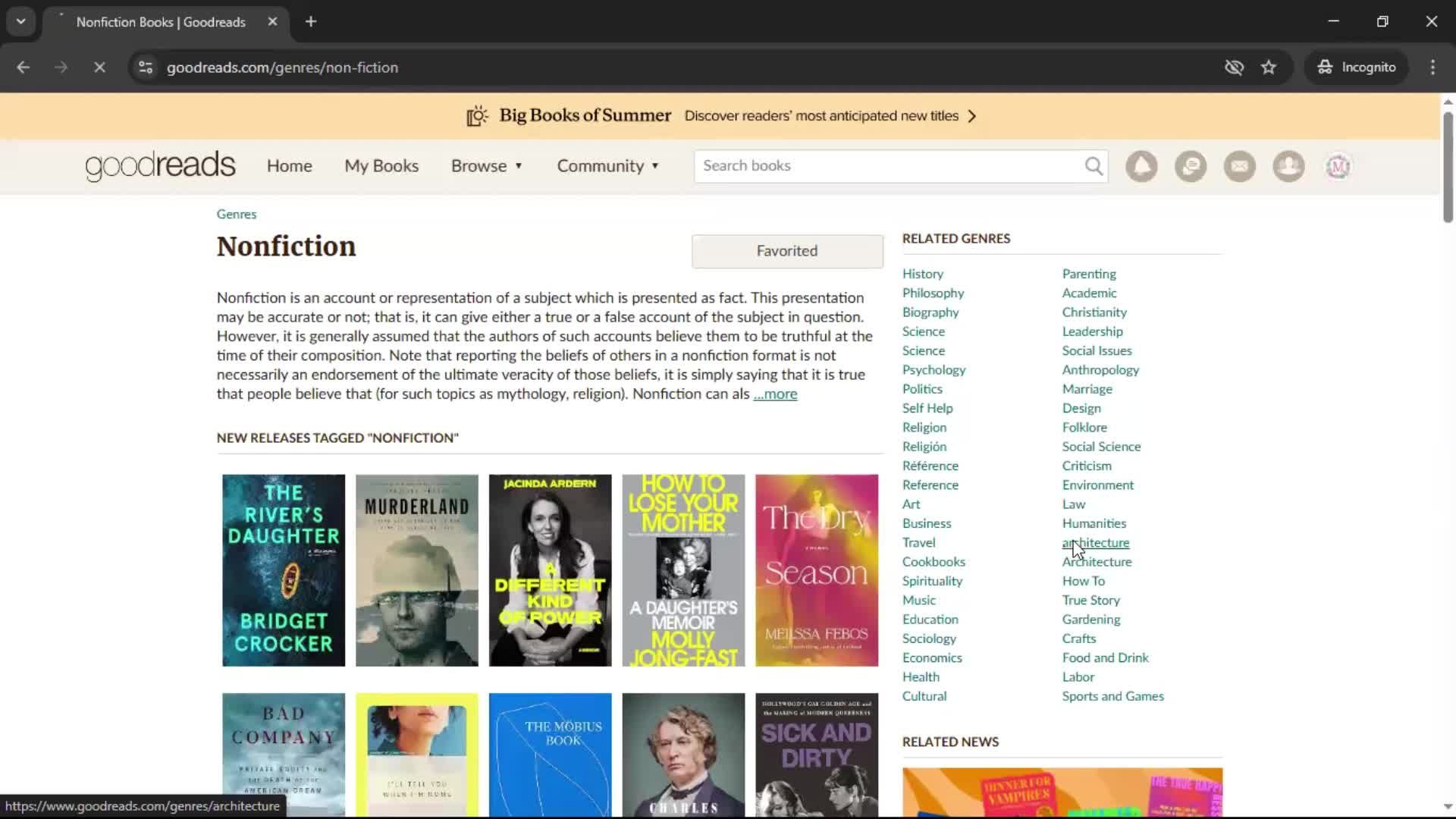Bookmark this page with the star icon
1456x819 pixels.
coord(1269,67)
